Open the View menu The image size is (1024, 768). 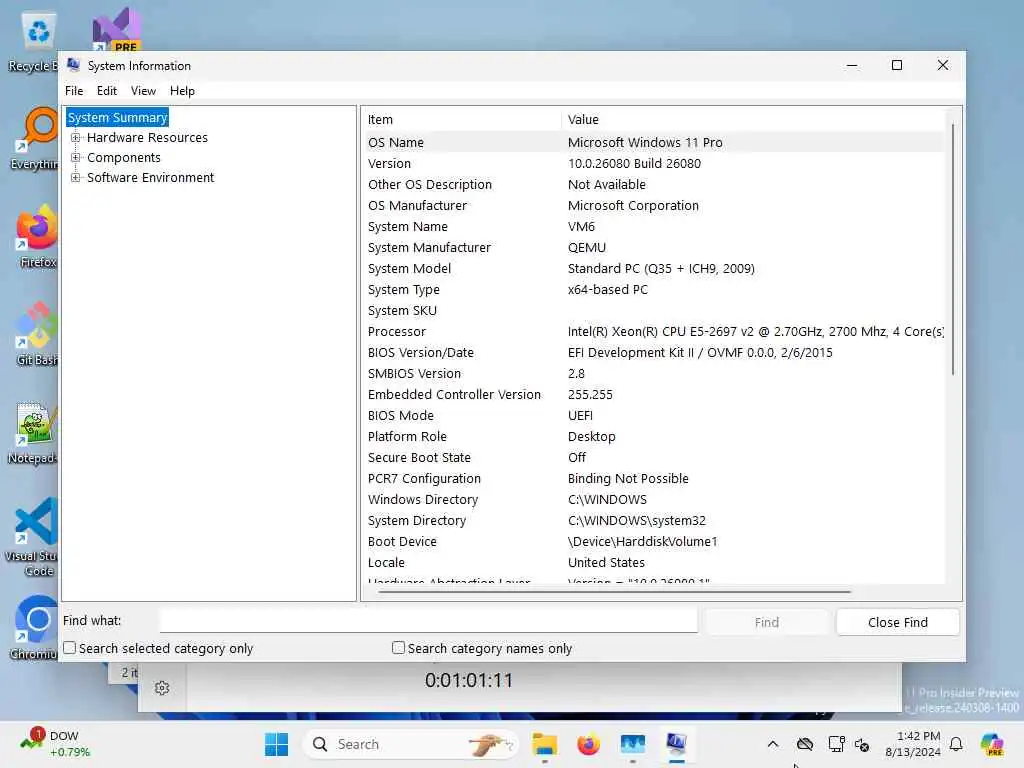143,91
